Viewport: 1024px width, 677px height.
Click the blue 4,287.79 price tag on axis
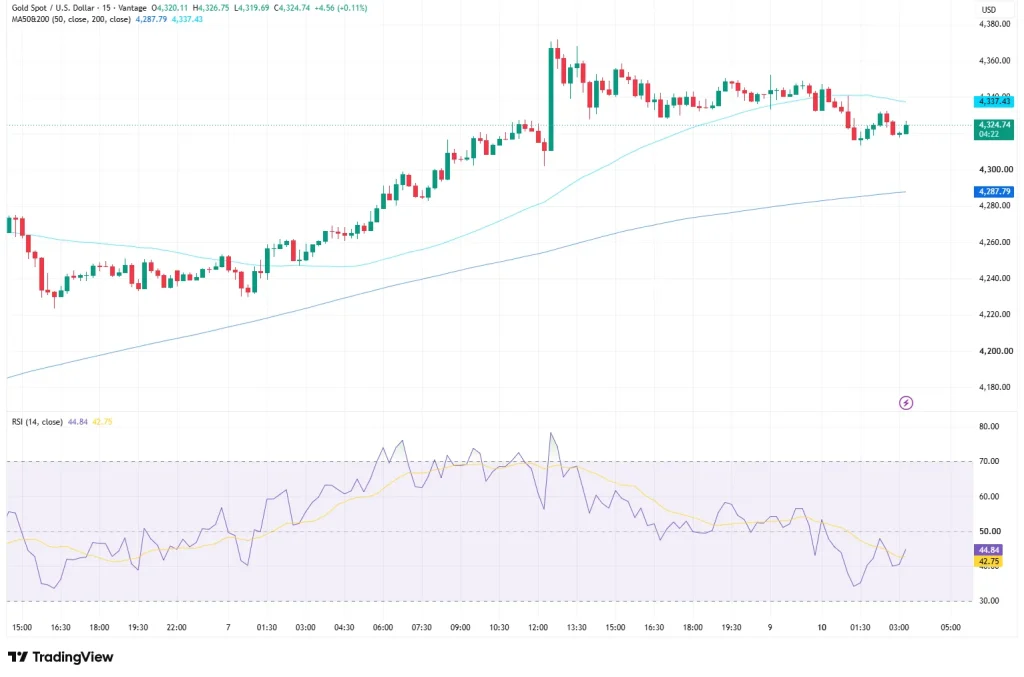point(994,191)
